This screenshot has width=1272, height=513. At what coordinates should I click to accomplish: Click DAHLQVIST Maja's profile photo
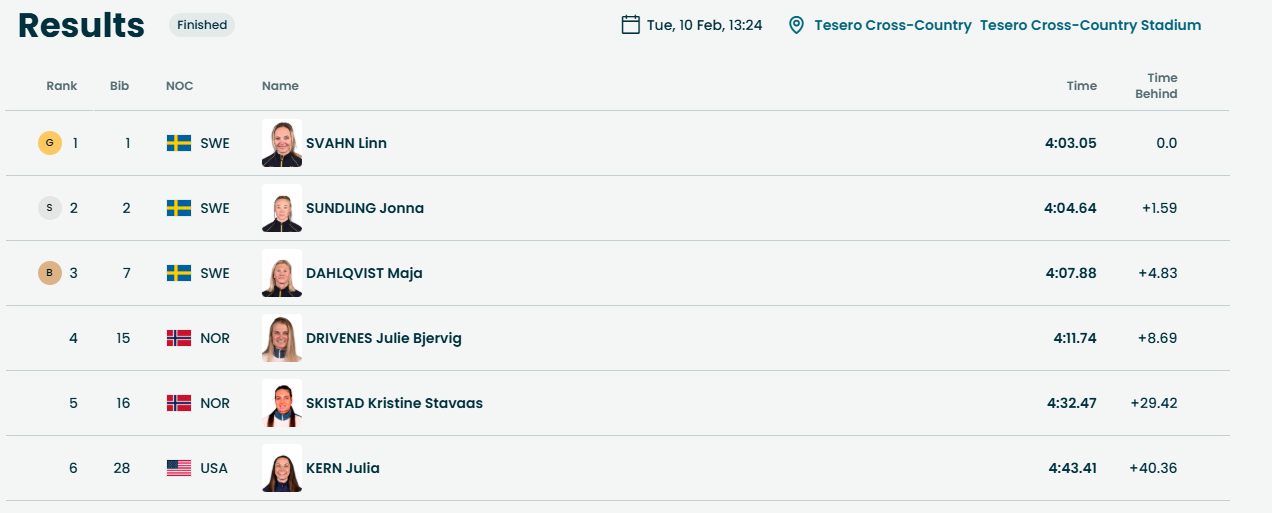(282, 273)
